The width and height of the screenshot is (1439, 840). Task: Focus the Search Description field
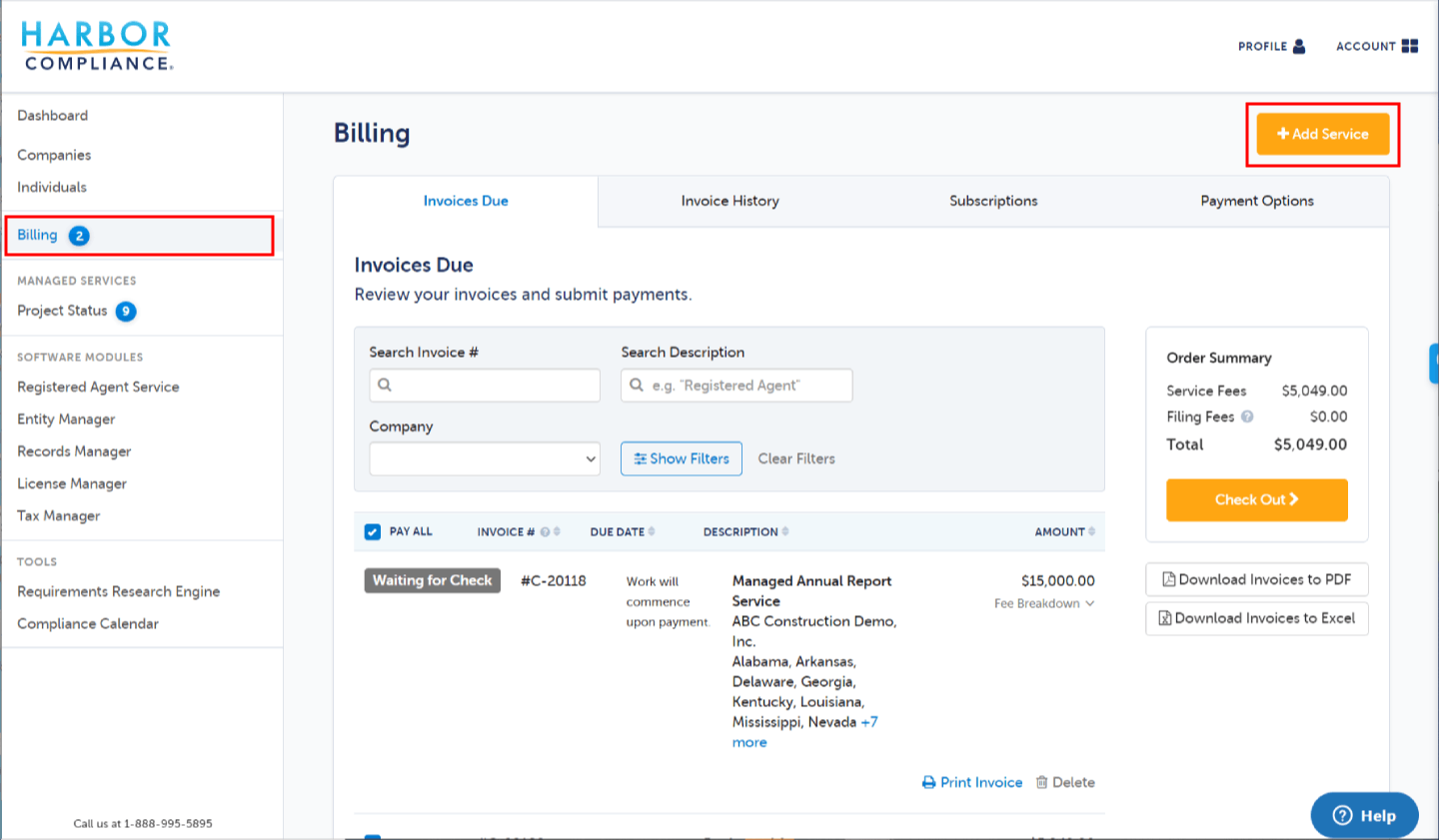[x=736, y=386]
